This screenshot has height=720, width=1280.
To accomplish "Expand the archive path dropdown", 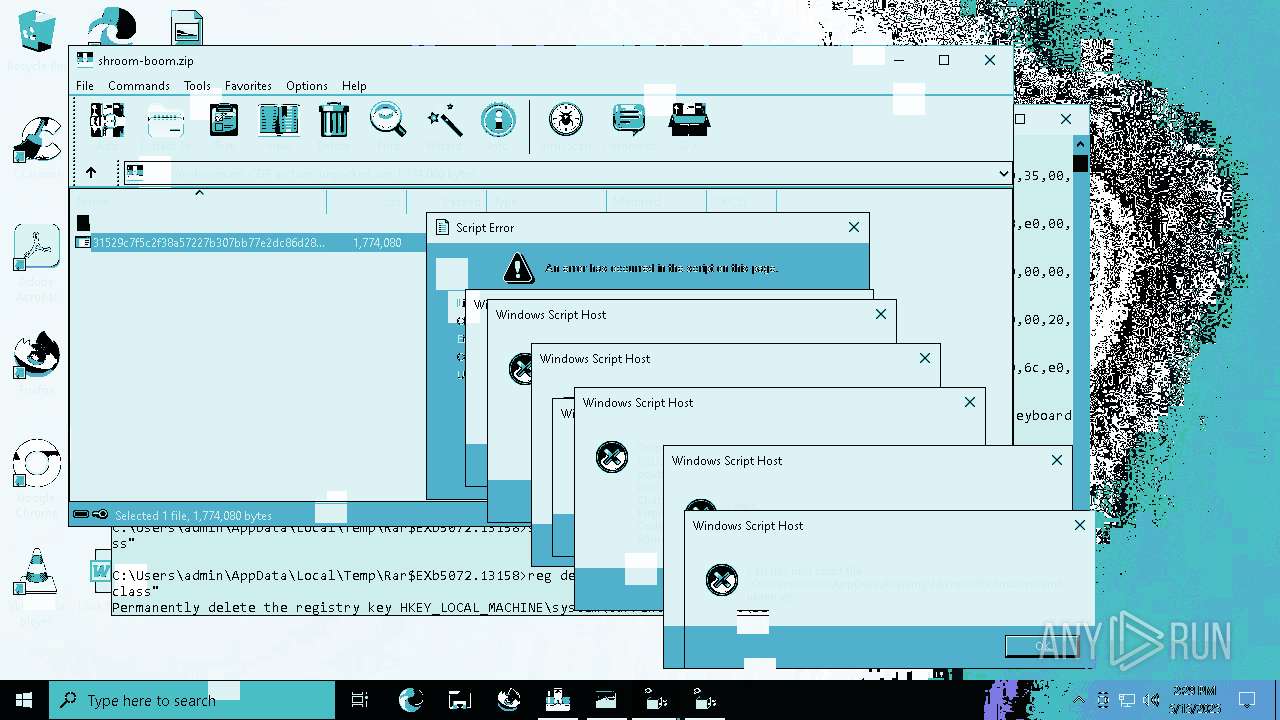I will [x=1003, y=174].
